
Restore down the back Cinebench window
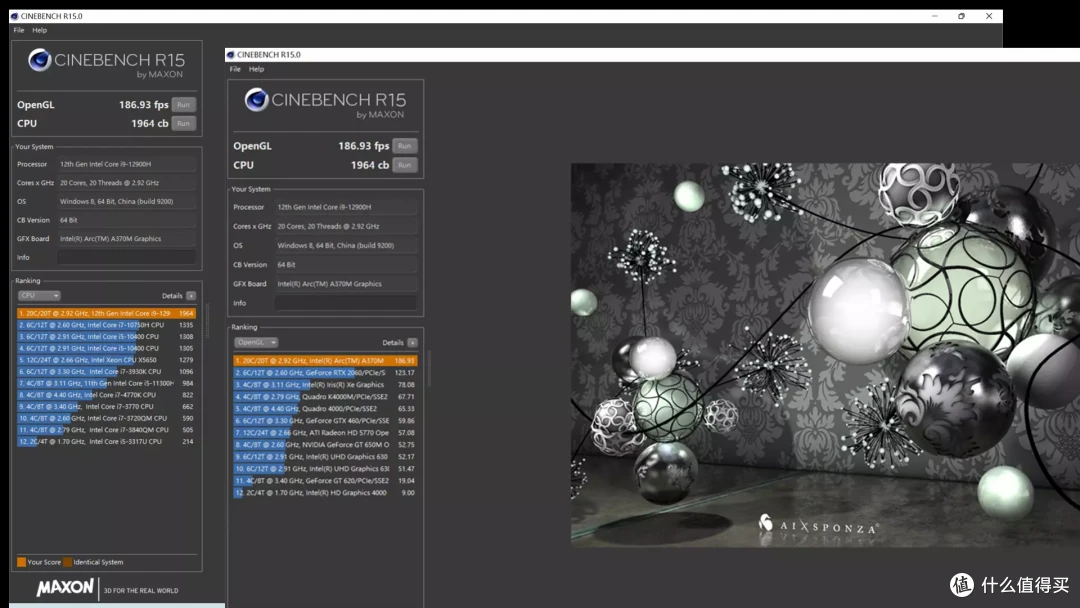pos(962,16)
